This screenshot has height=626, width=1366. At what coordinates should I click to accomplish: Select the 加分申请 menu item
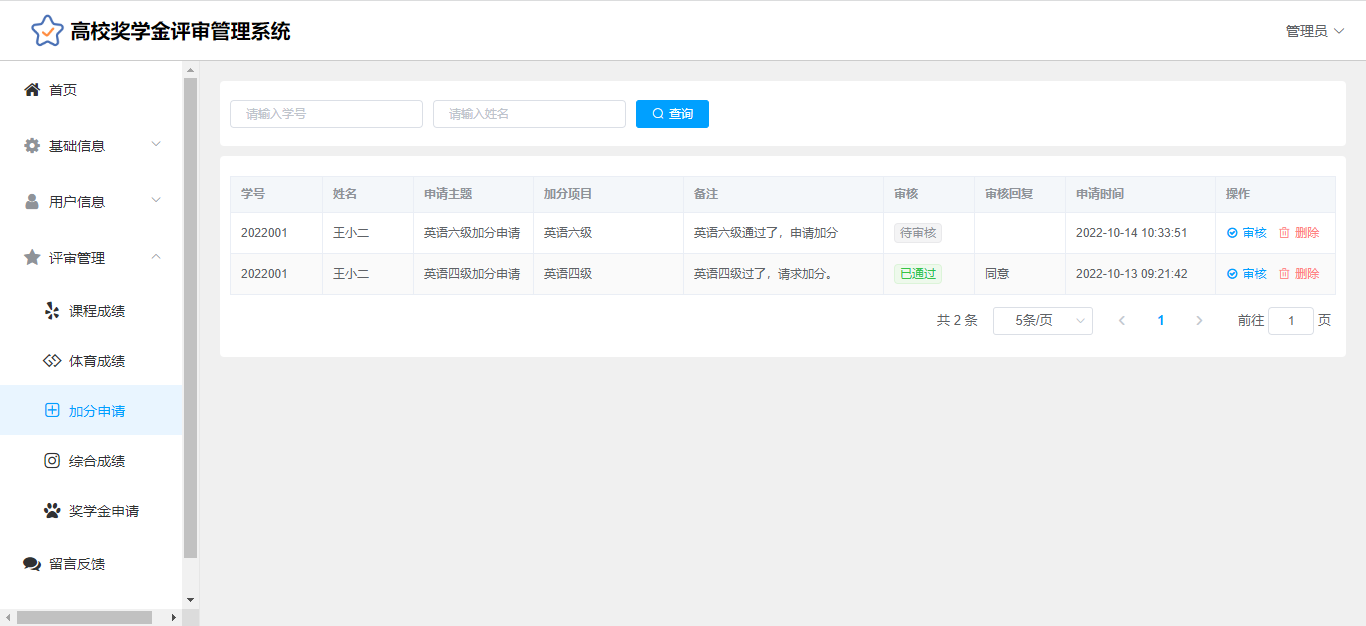pyautogui.click(x=96, y=411)
